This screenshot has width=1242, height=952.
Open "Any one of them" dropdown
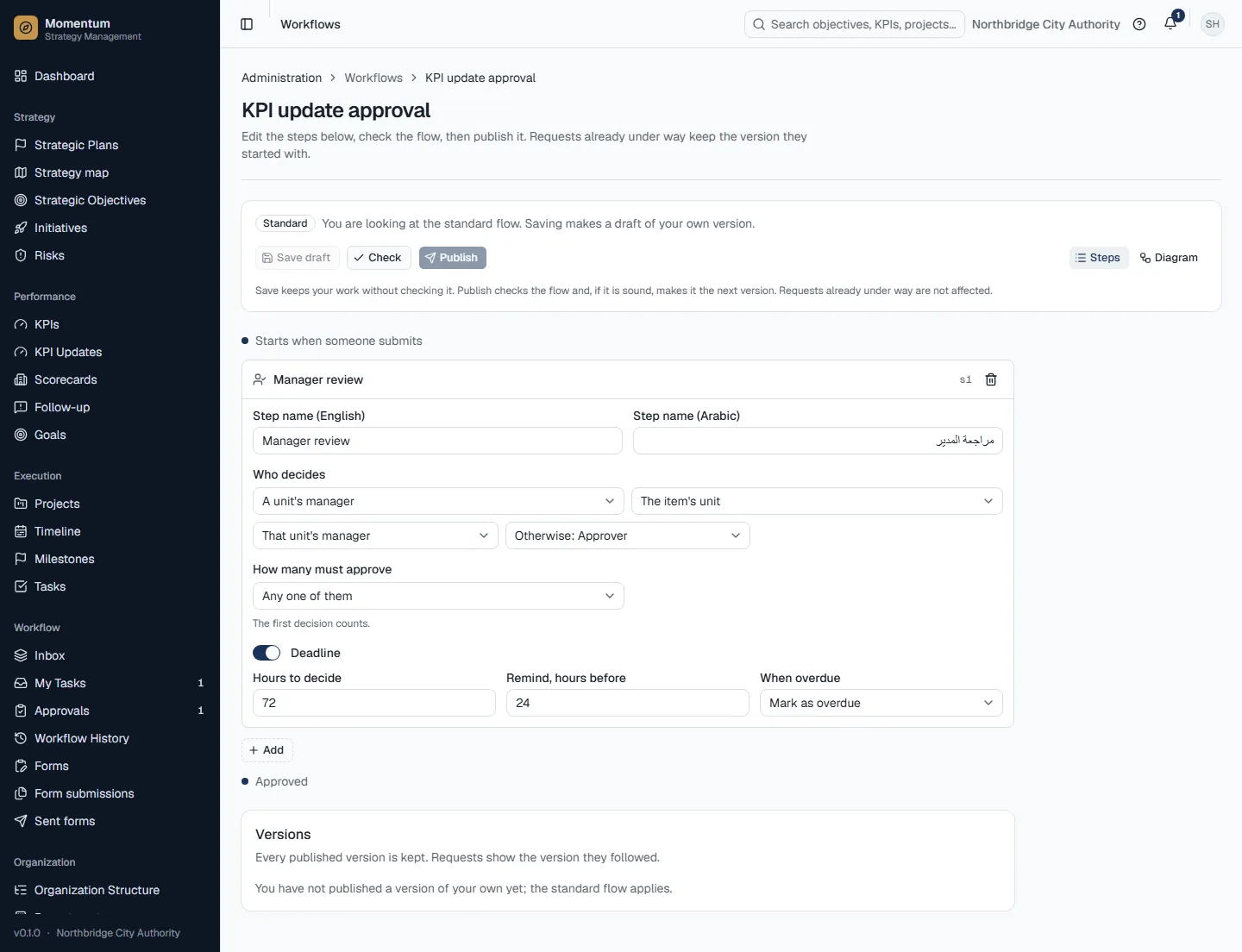[438, 596]
